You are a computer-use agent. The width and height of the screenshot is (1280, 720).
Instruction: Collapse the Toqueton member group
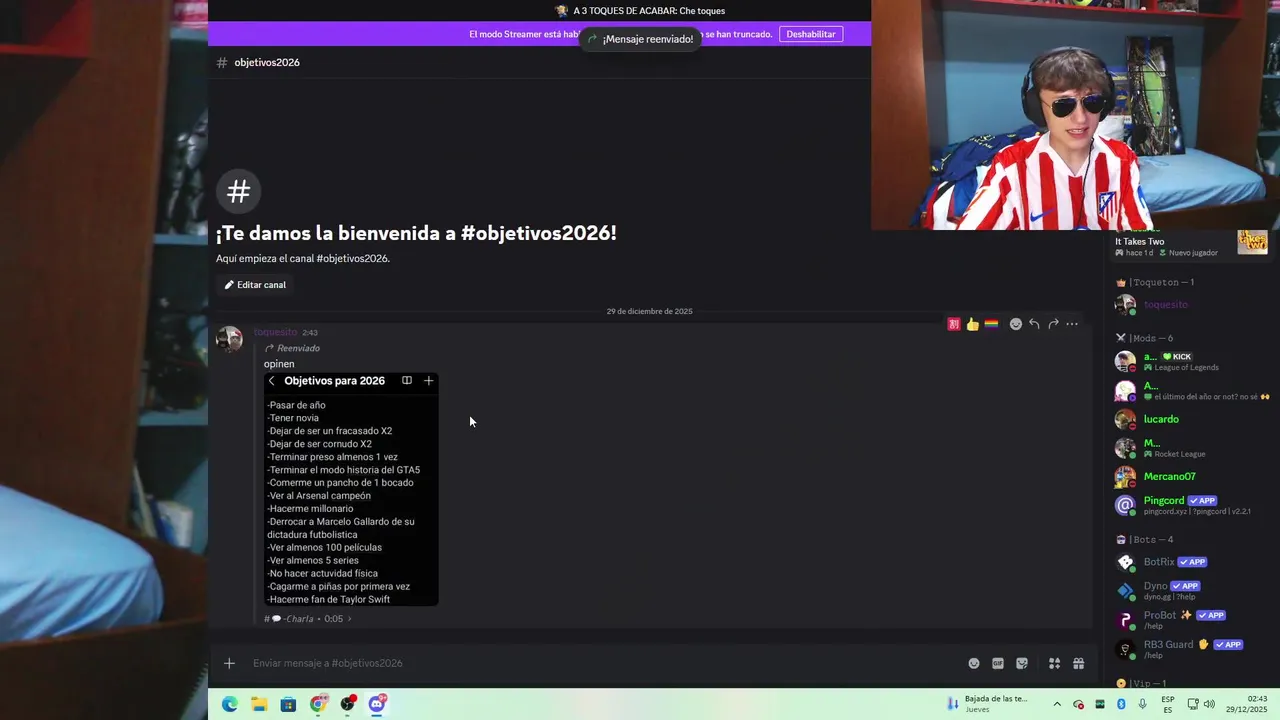coord(1154,282)
